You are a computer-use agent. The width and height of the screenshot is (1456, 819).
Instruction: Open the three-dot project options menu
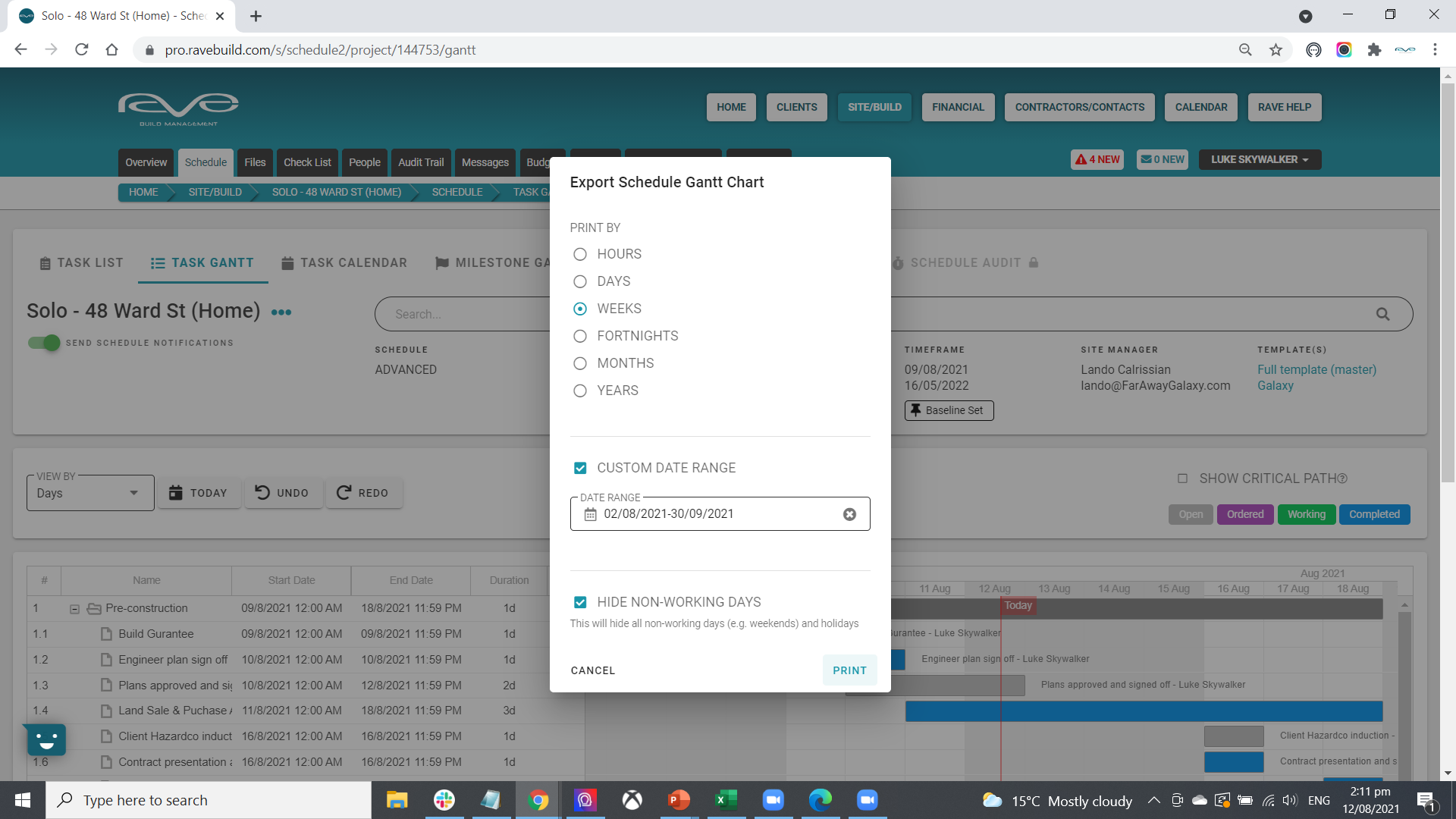click(x=281, y=312)
